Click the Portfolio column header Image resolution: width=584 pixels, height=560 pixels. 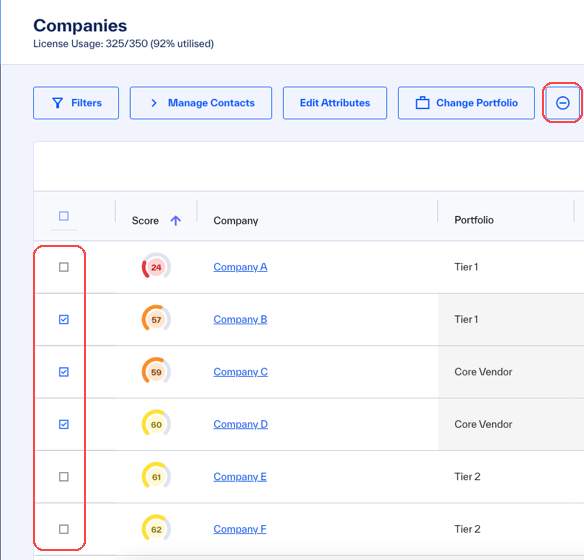[x=474, y=220]
